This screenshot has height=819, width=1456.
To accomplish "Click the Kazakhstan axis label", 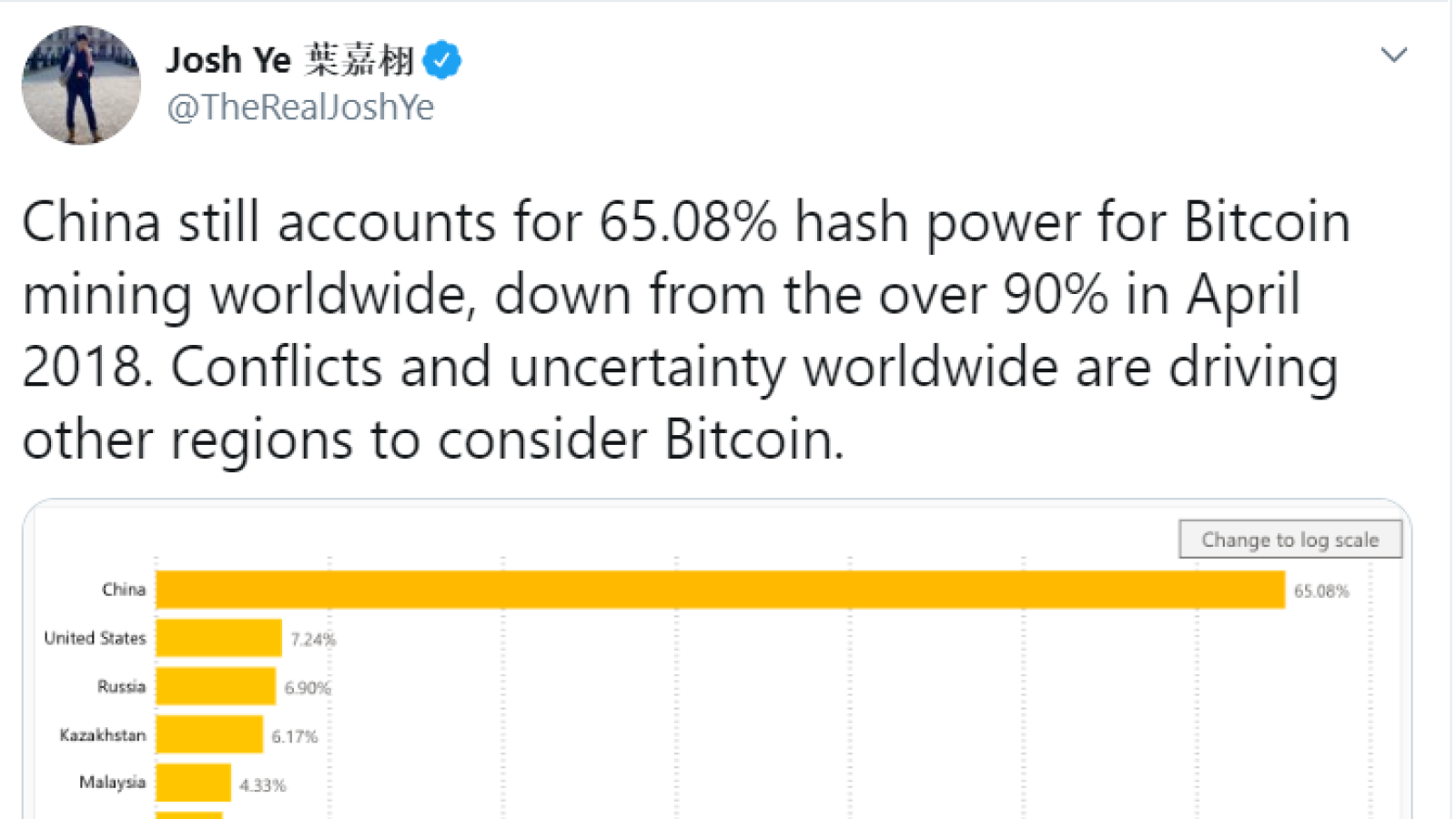I will [103, 734].
